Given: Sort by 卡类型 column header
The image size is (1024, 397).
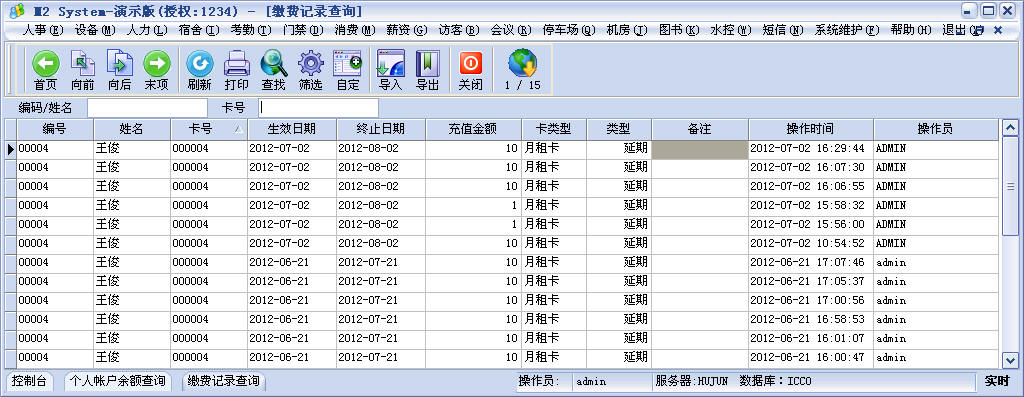Looking at the screenshot, I should click(554, 129).
